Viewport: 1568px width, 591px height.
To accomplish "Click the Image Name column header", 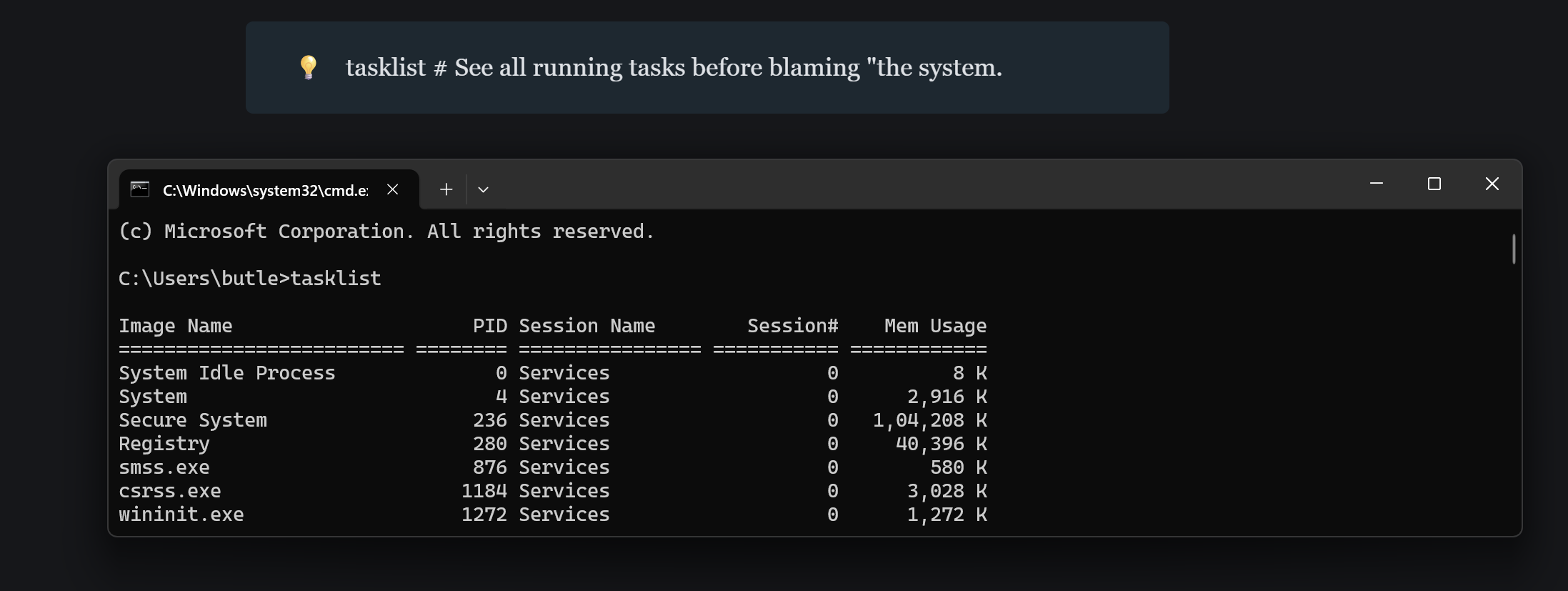I will pyautogui.click(x=175, y=326).
